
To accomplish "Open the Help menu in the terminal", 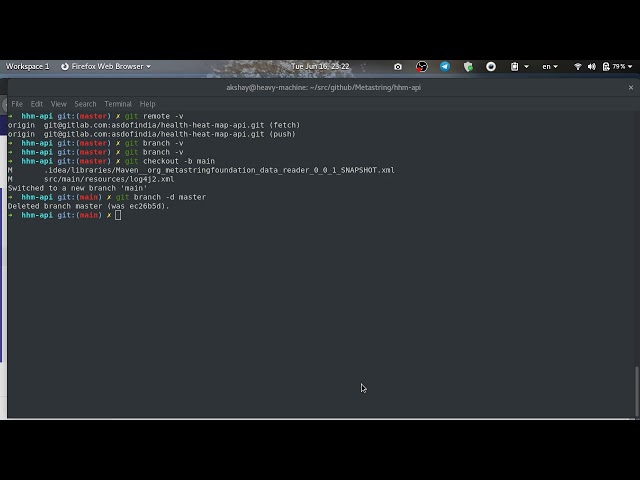I will pos(147,104).
